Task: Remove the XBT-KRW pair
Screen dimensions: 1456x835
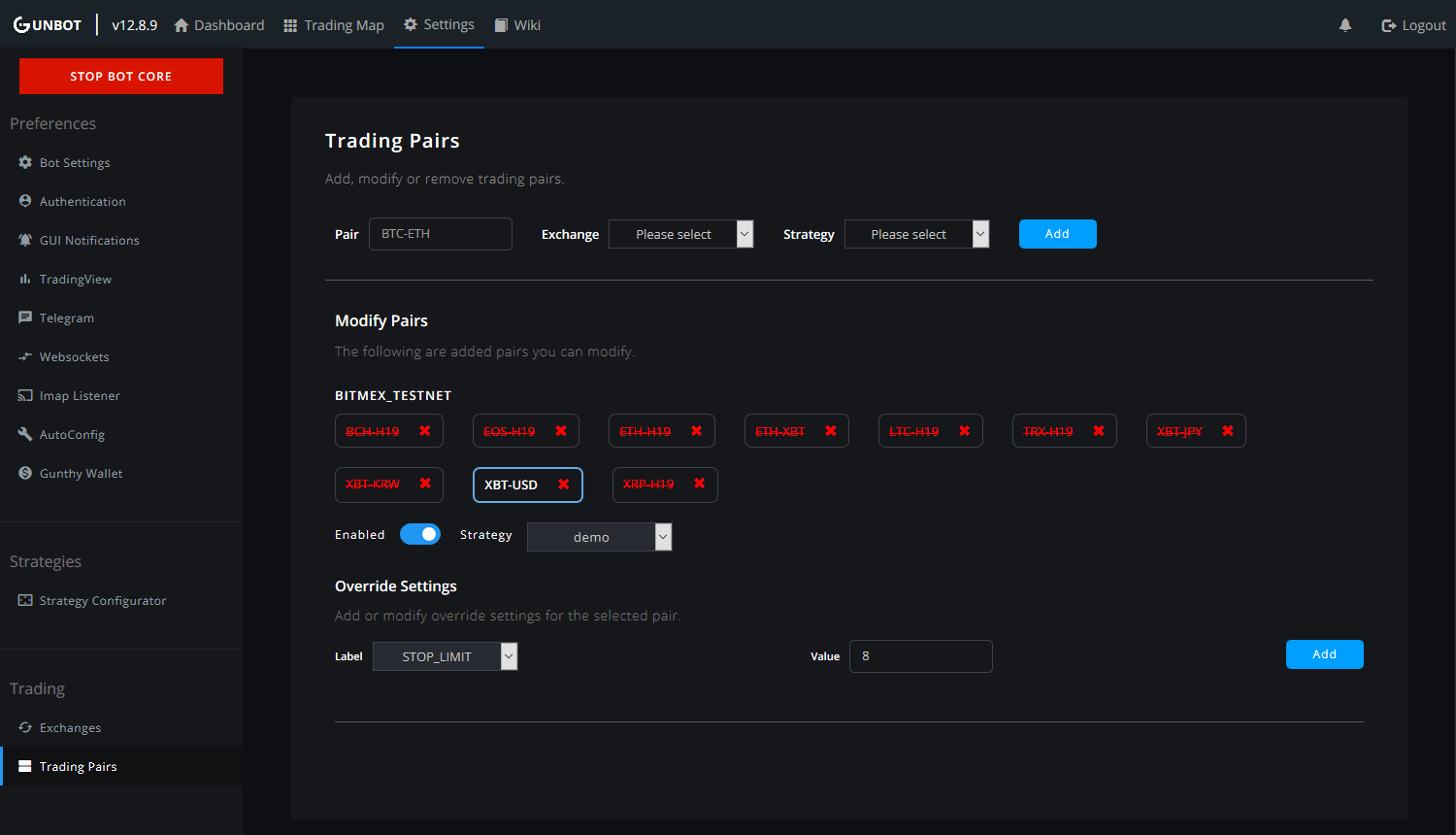Action: point(425,484)
